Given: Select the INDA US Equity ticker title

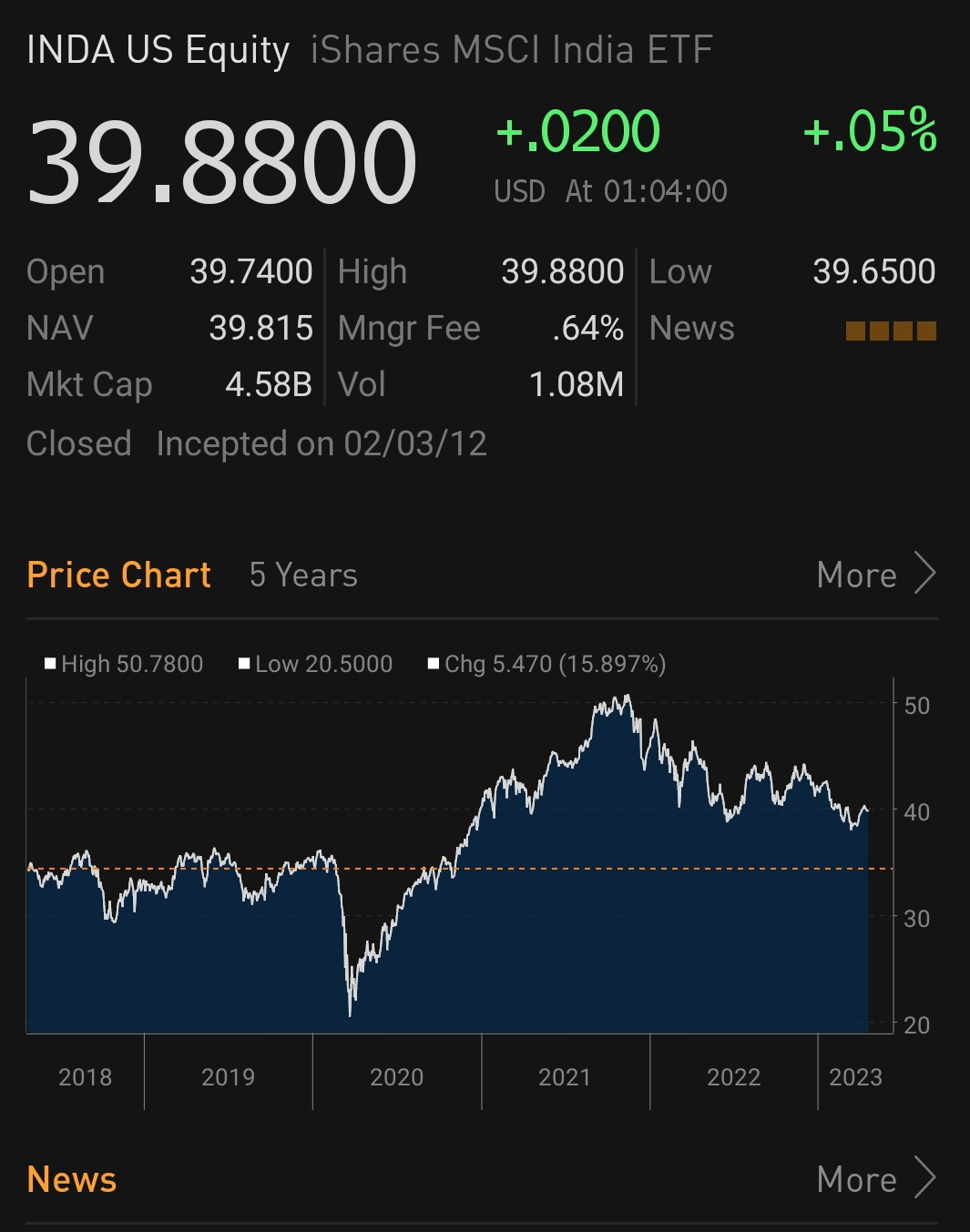Looking at the screenshot, I should pos(158,51).
